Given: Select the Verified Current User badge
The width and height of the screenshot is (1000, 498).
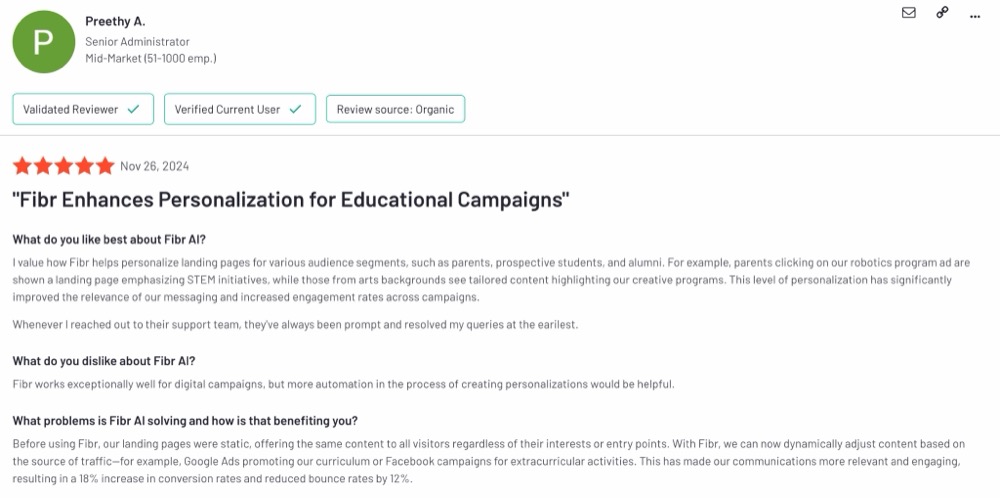Looking at the screenshot, I should click(240, 109).
